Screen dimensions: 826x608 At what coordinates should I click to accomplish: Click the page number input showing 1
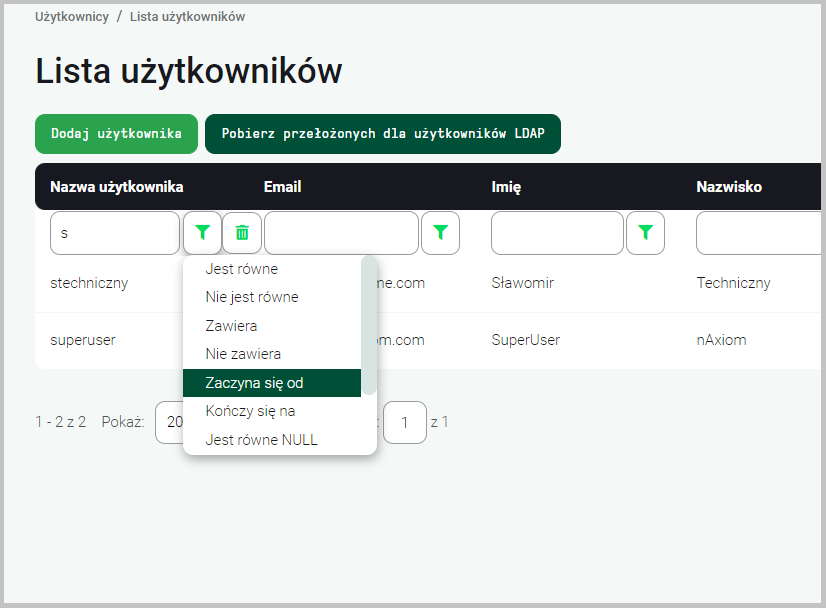click(x=405, y=422)
